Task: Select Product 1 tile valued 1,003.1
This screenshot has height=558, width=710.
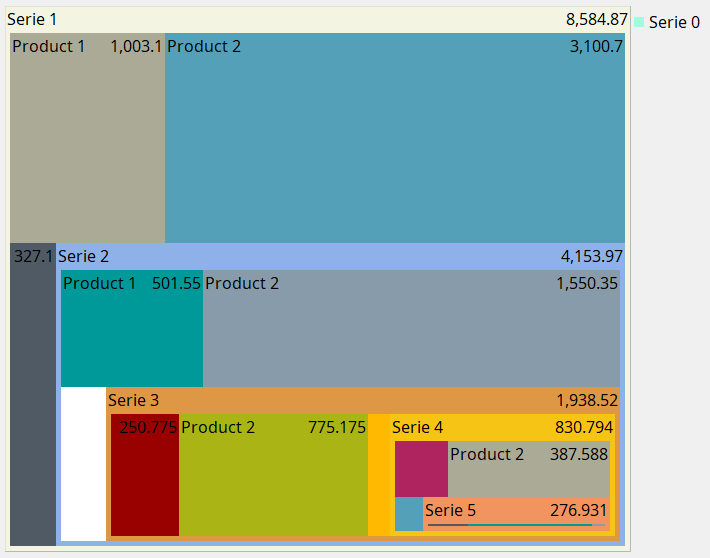Action: coord(87,140)
